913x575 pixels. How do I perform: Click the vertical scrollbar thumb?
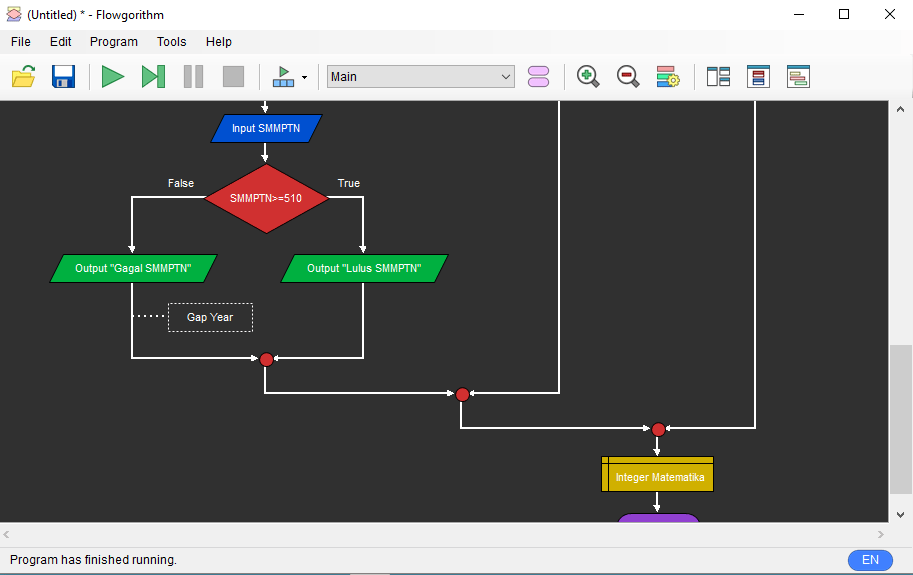point(901,420)
